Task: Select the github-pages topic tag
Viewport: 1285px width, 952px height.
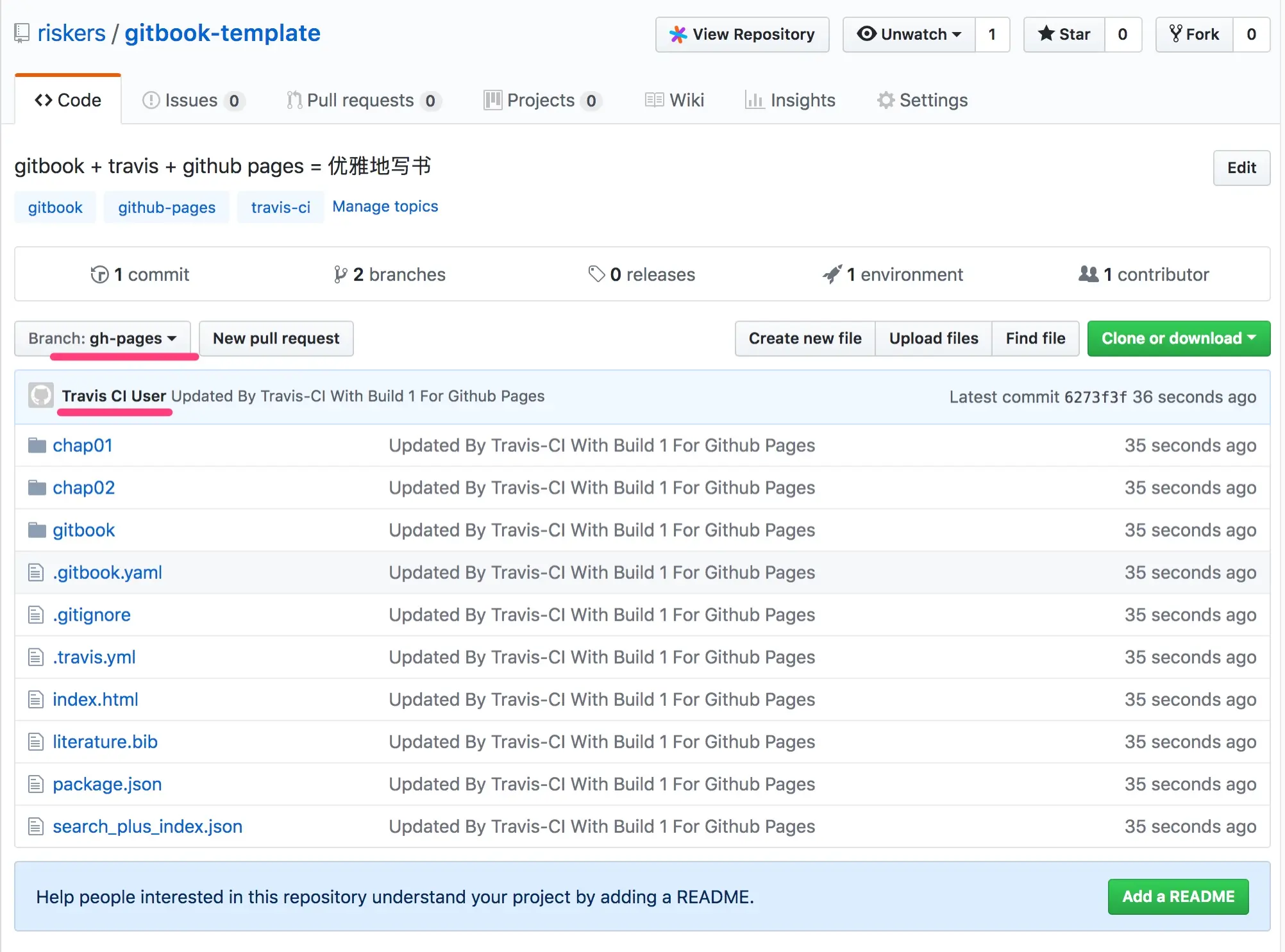Action: click(167, 207)
